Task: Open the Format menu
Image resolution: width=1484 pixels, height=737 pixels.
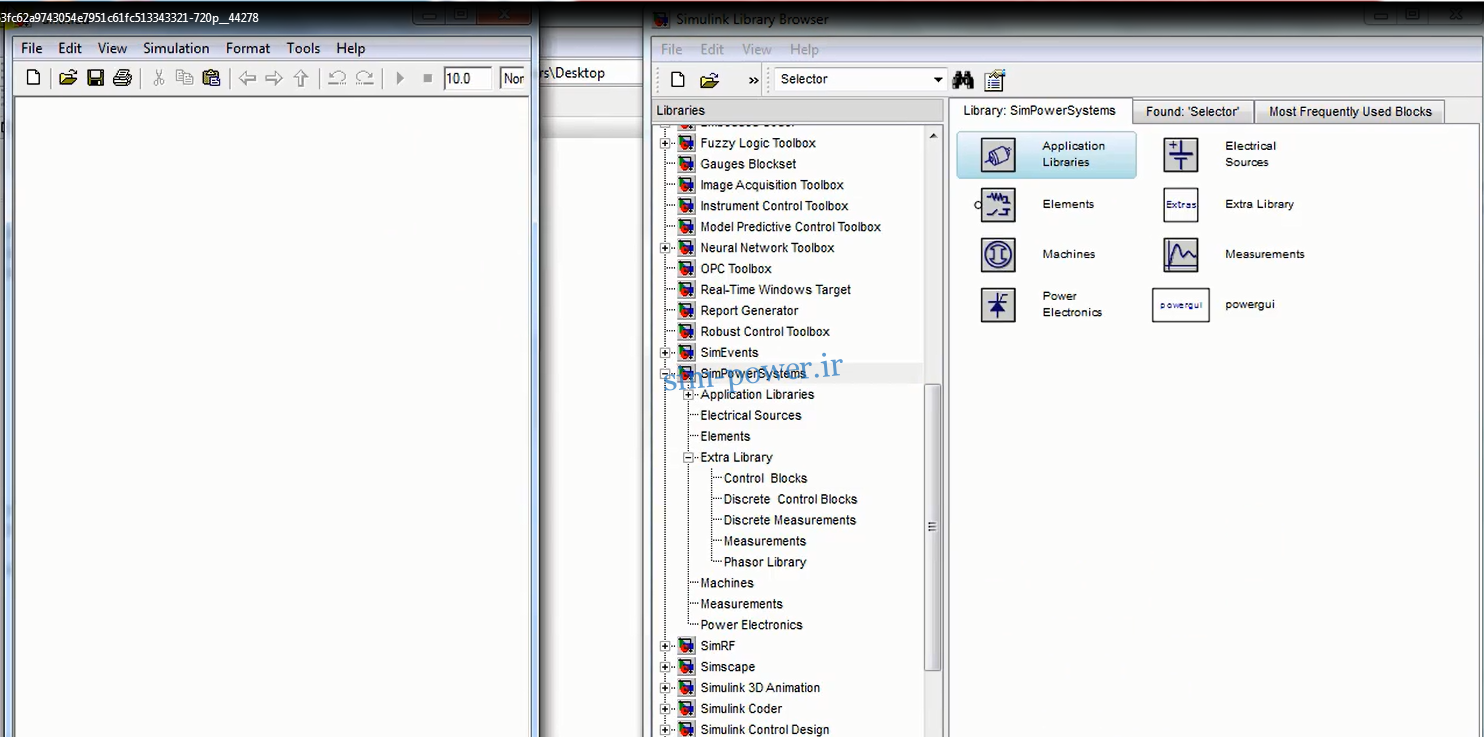Action: (248, 48)
